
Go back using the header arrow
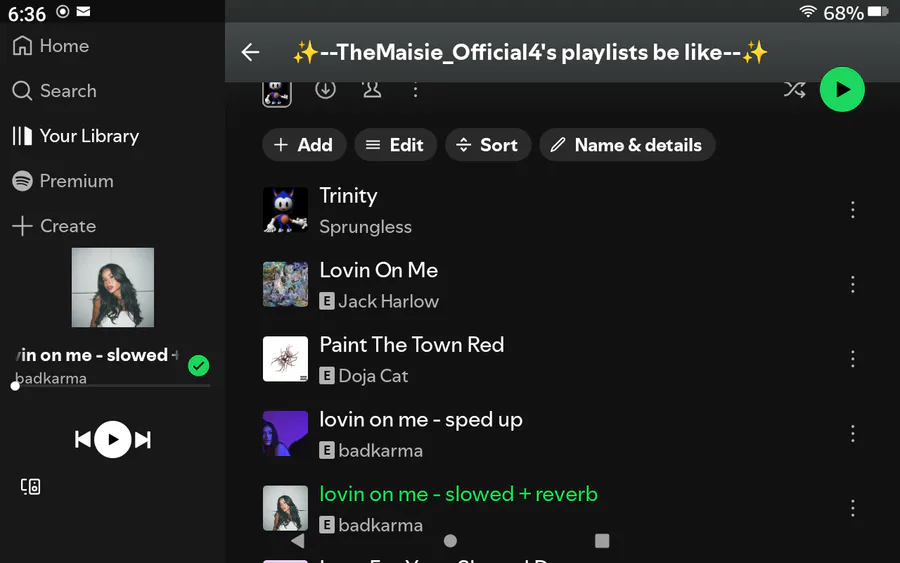coord(250,53)
